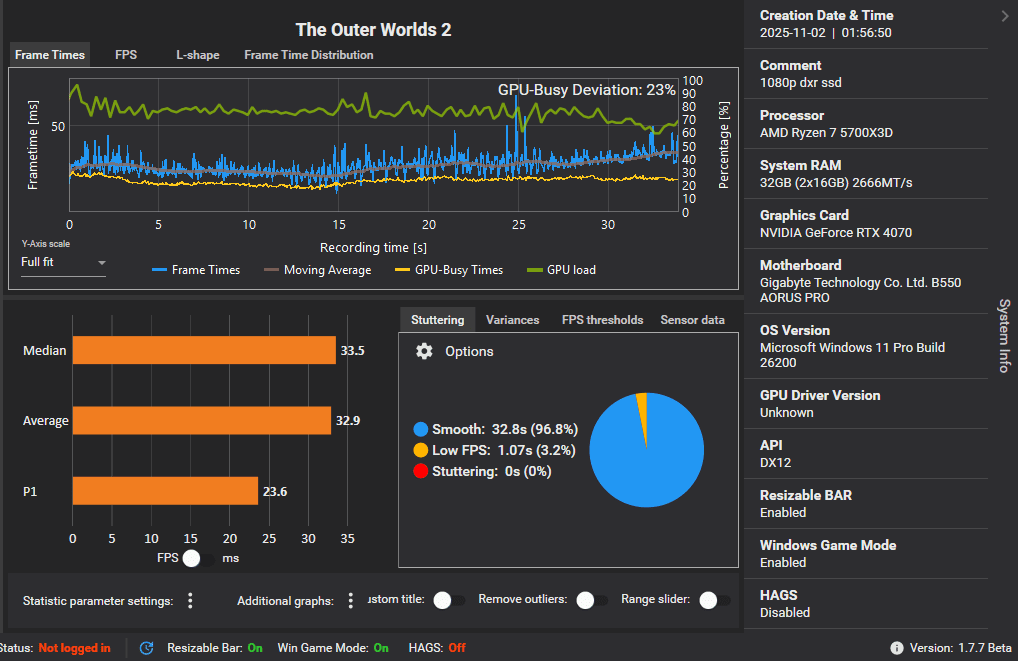Click the vertical System Info label

pyautogui.click(x=1004, y=336)
